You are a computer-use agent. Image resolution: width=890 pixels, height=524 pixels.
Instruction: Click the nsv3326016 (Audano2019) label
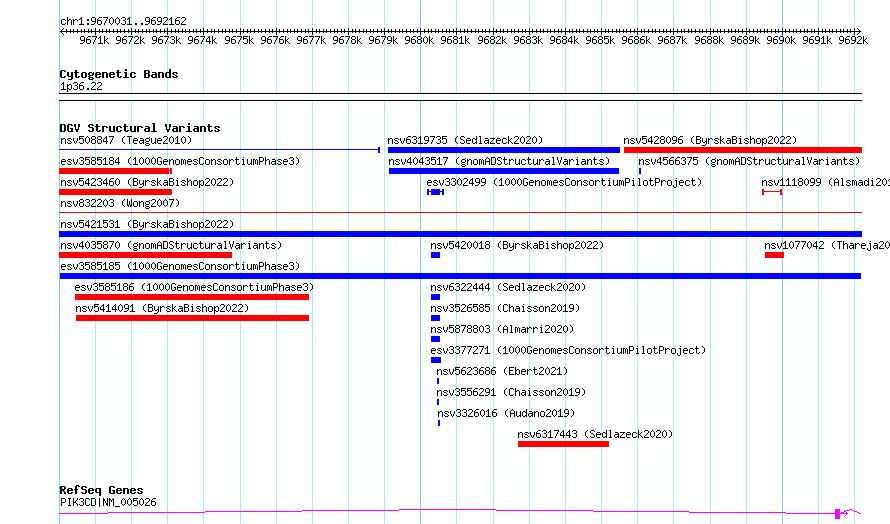point(506,413)
